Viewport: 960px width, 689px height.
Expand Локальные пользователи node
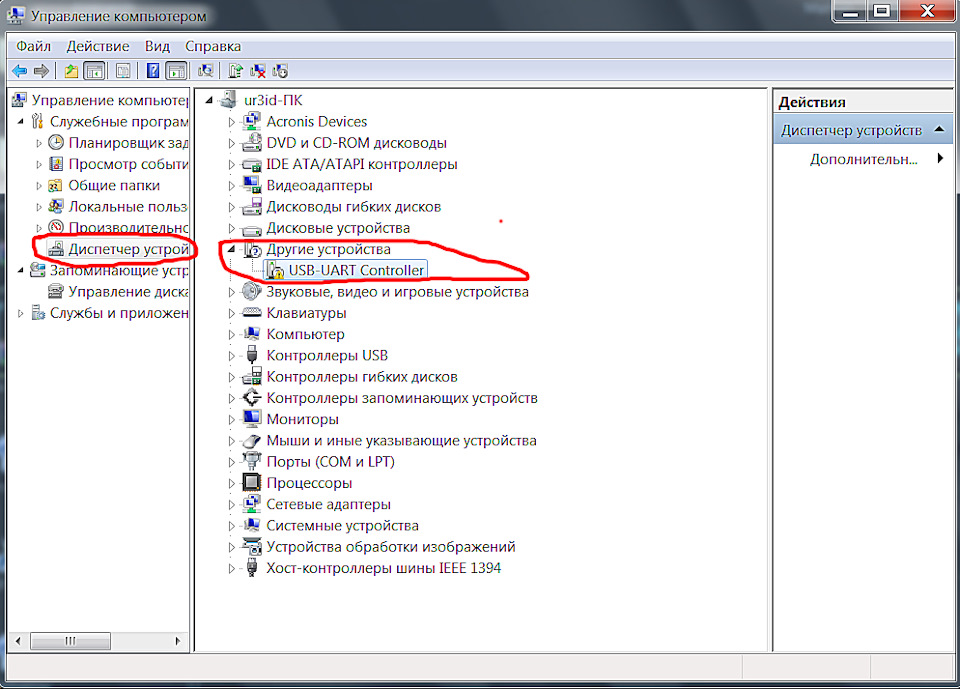(x=39, y=207)
